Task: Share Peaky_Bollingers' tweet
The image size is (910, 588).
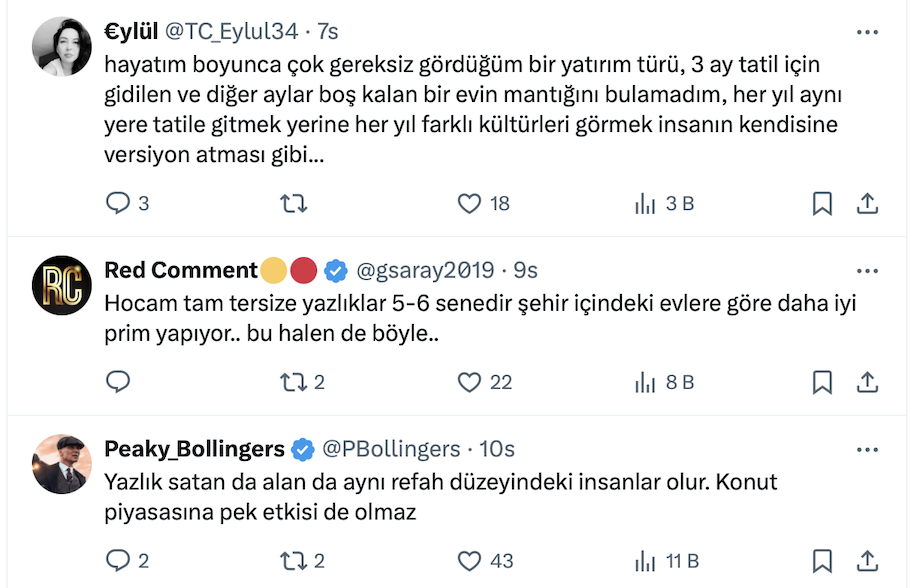Action: [867, 560]
